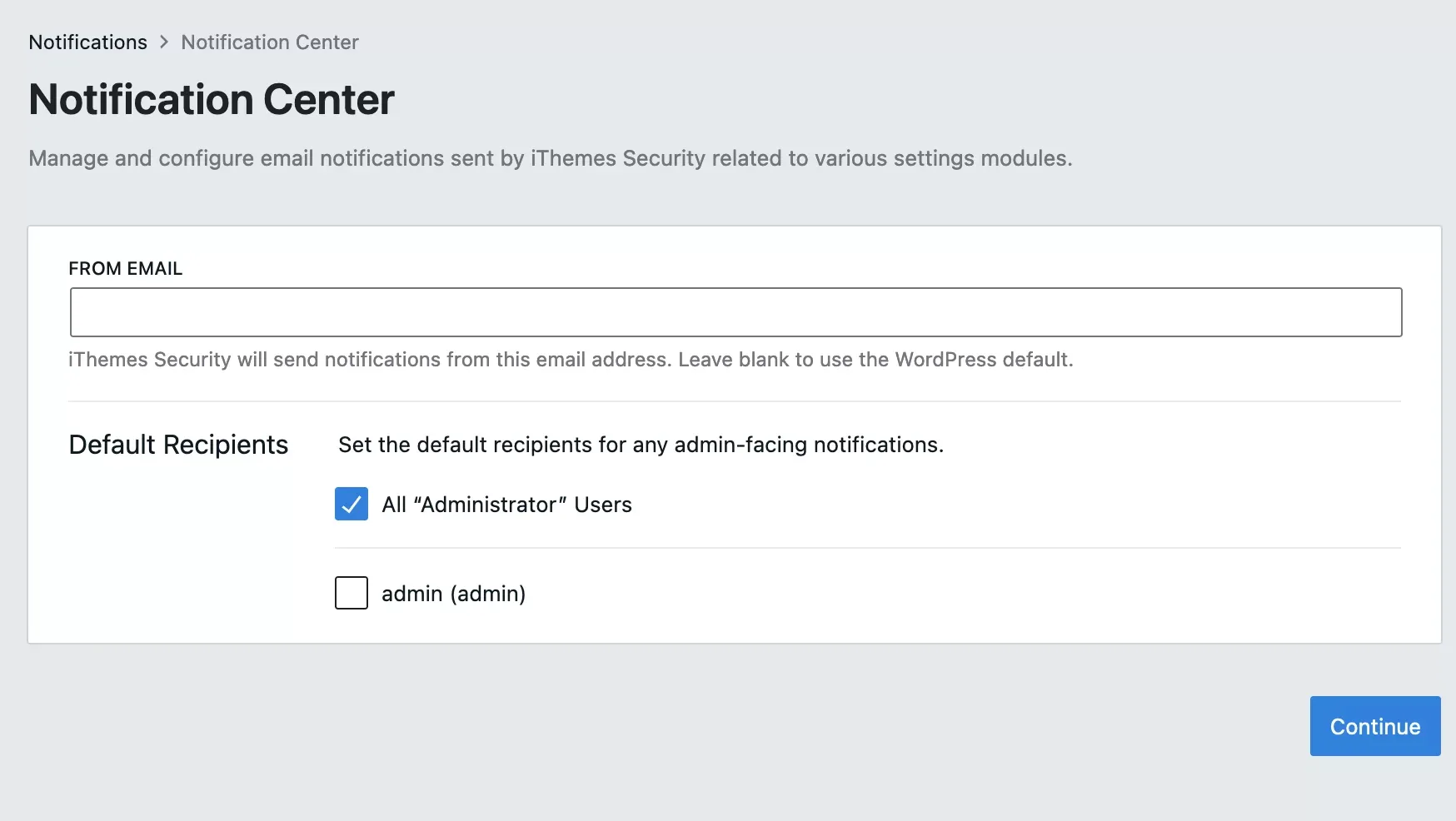The height and width of the screenshot is (821, 1456).
Task: Click the 'Set the default recipients' description text
Action: [641, 445]
